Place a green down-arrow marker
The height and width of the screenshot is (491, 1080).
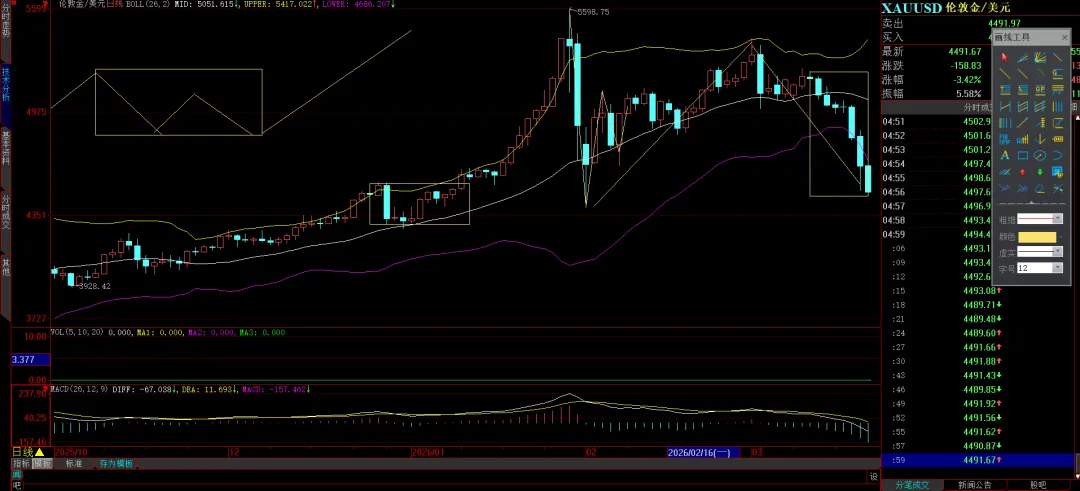1040,172
